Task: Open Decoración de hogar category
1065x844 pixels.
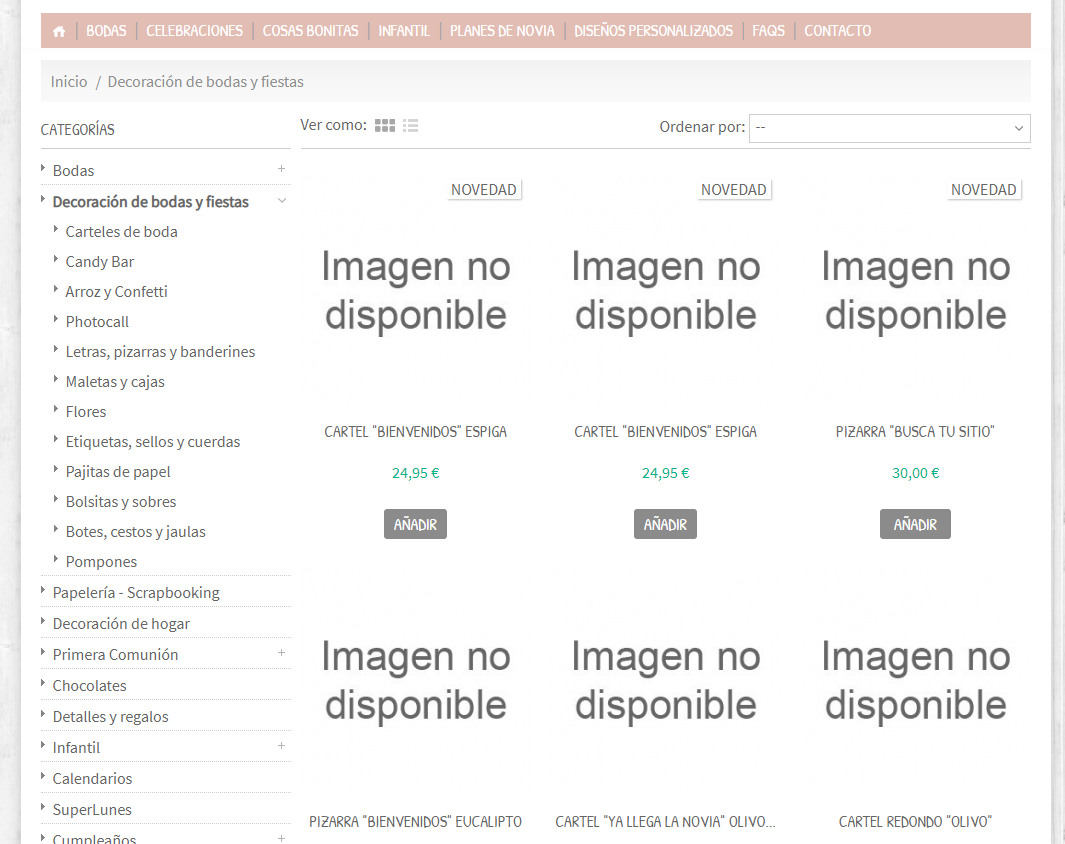Action: 121,623
